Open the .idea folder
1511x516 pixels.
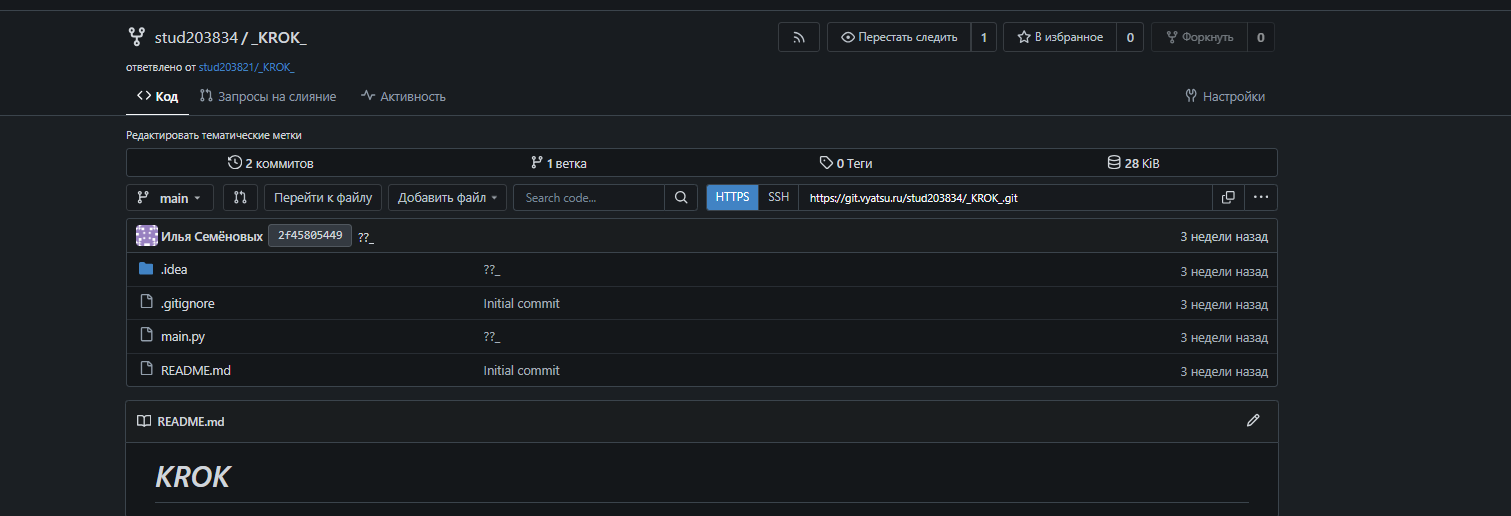[x=174, y=270]
